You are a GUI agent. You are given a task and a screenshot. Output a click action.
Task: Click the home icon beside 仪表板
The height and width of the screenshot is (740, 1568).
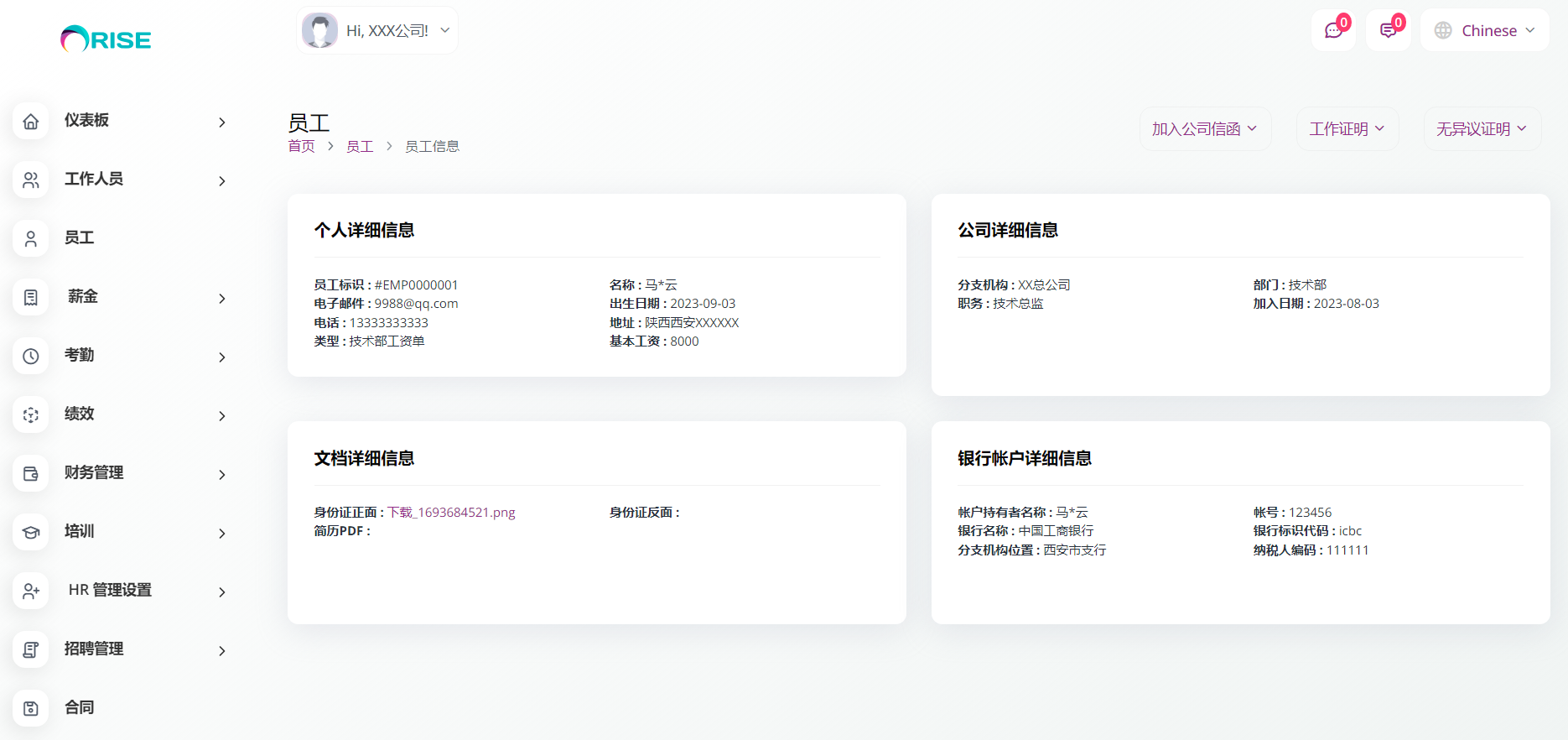point(31,122)
